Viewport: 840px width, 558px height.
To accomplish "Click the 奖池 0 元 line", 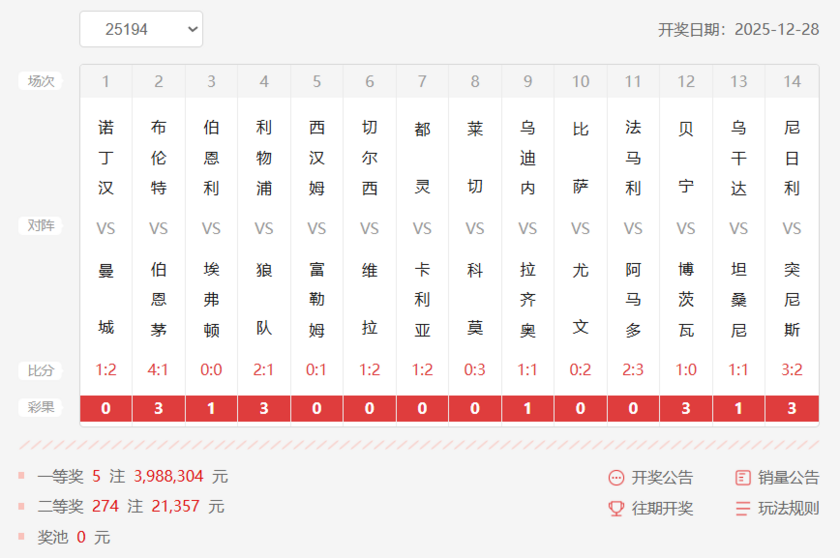I will [x=73, y=537].
